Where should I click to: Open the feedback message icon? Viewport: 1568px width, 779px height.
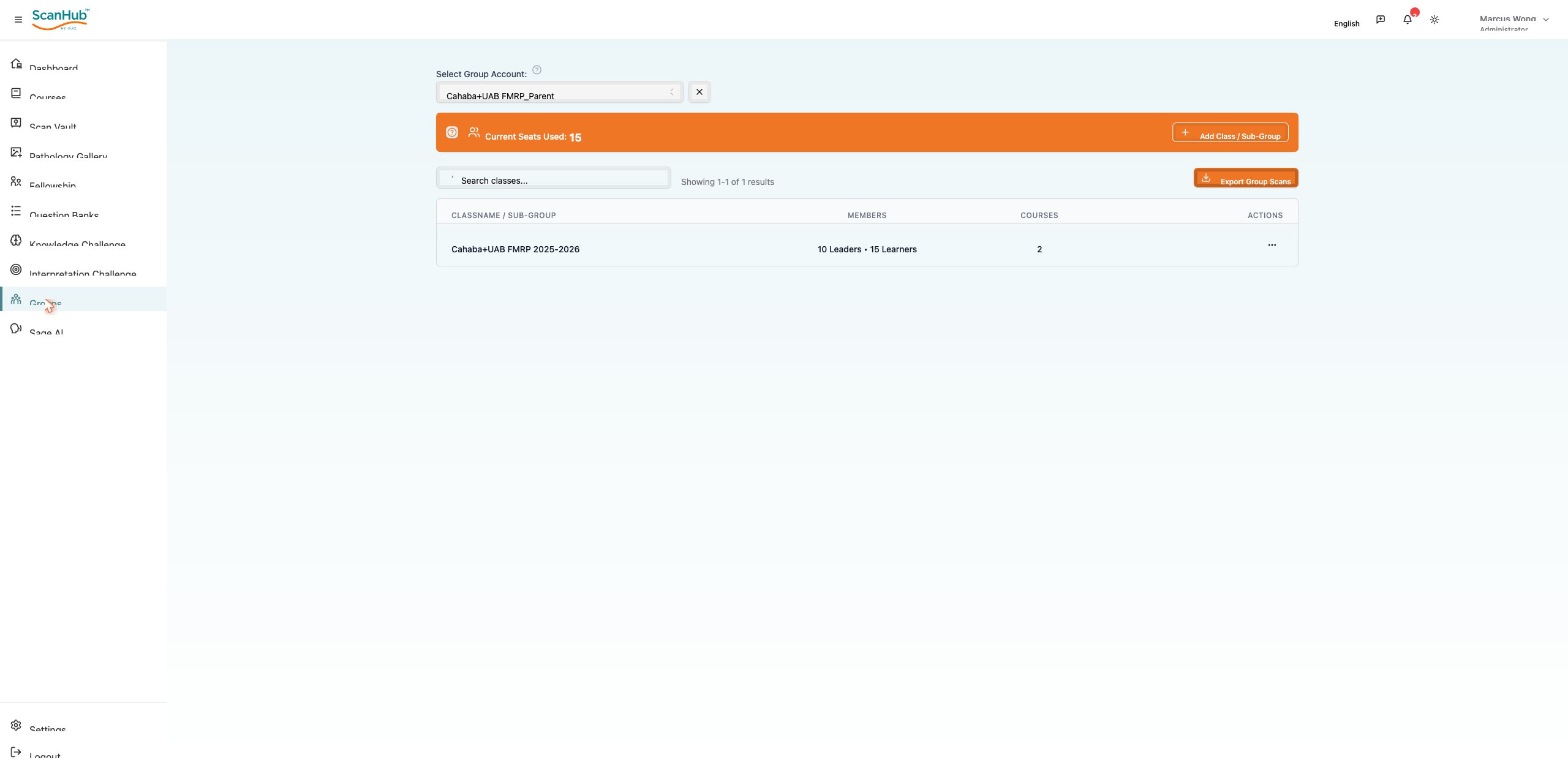(1381, 20)
